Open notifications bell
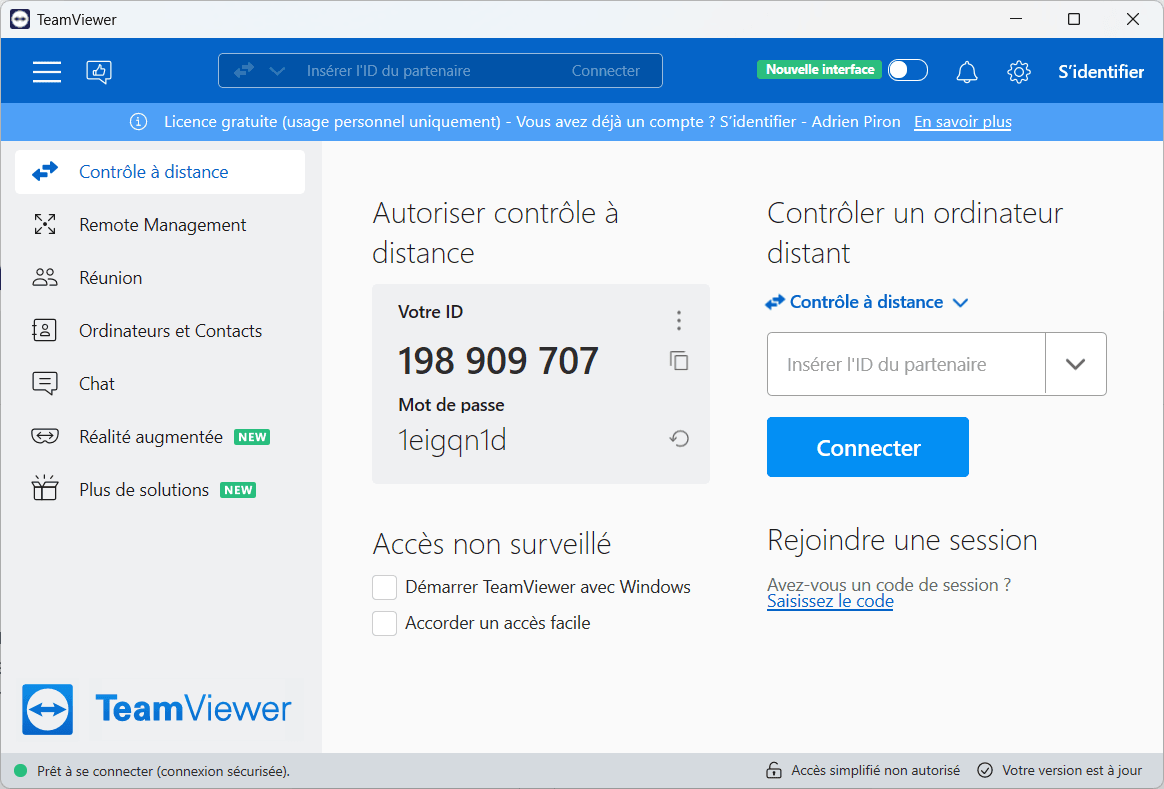Image resolution: width=1164 pixels, height=789 pixels. (967, 72)
